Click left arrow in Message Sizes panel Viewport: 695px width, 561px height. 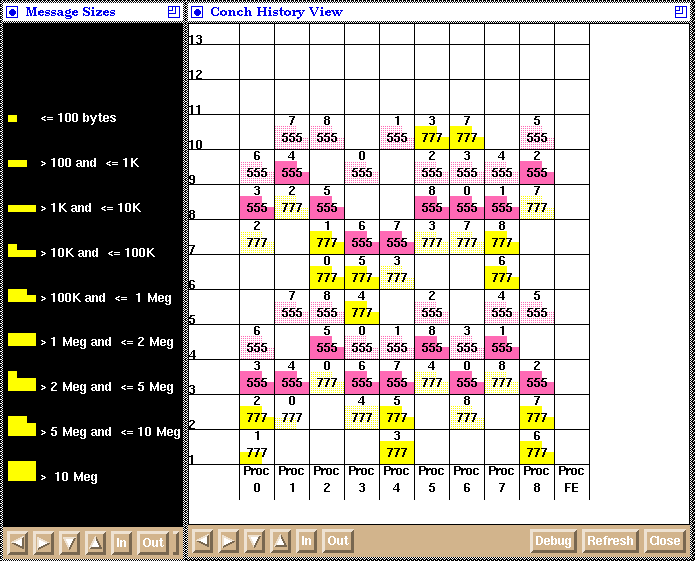pos(17,542)
